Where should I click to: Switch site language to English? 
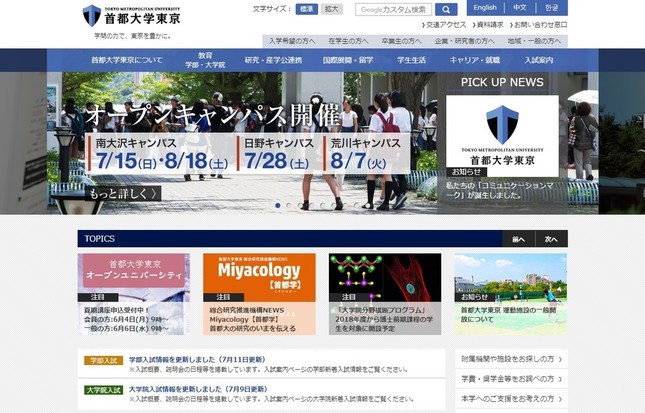coord(485,8)
